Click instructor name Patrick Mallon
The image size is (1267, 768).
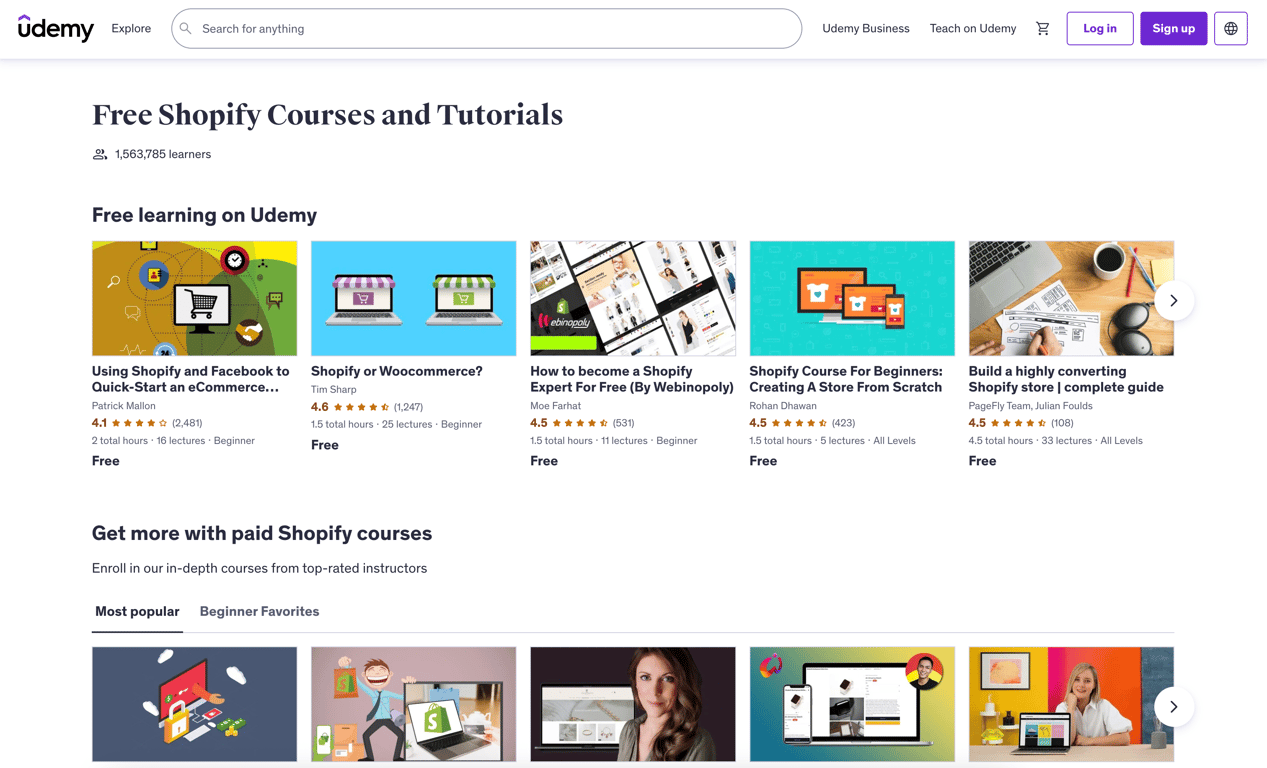[124, 406]
